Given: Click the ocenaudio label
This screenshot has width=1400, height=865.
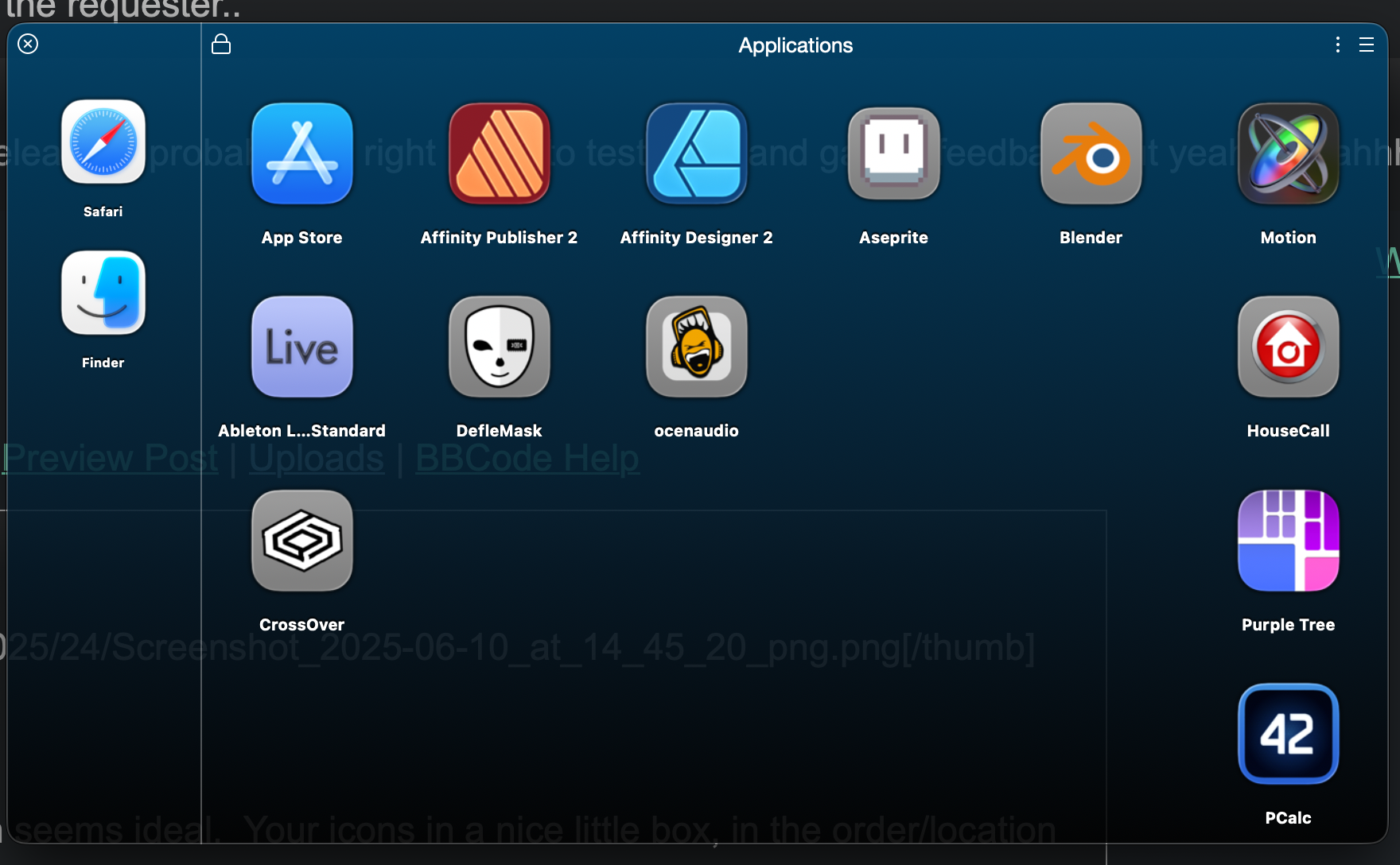Looking at the screenshot, I should [697, 431].
